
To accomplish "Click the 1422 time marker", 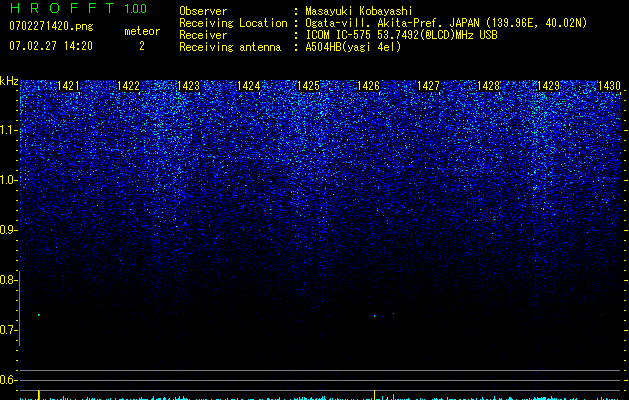I will coord(128,85).
